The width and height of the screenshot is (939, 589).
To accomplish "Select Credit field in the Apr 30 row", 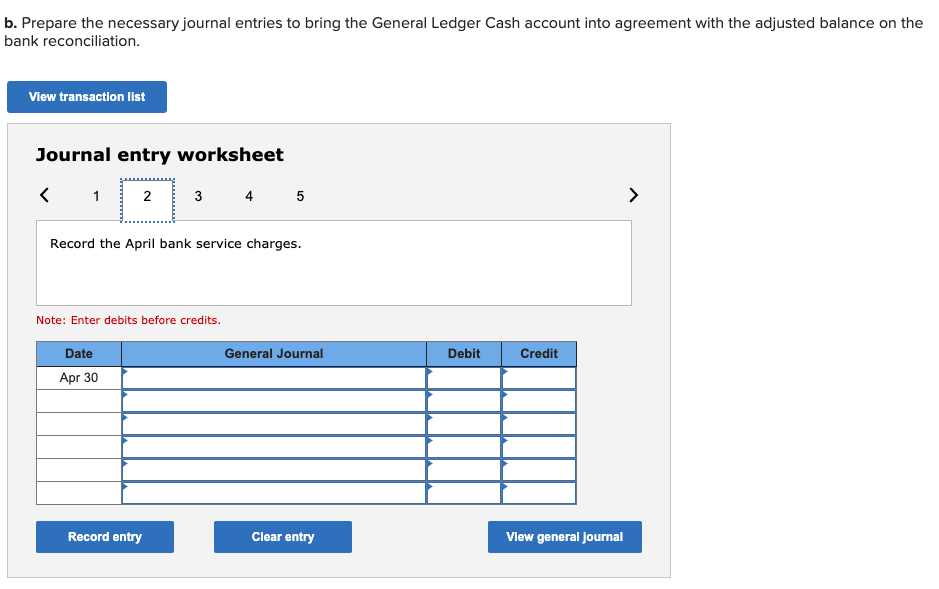I will (x=539, y=378).
